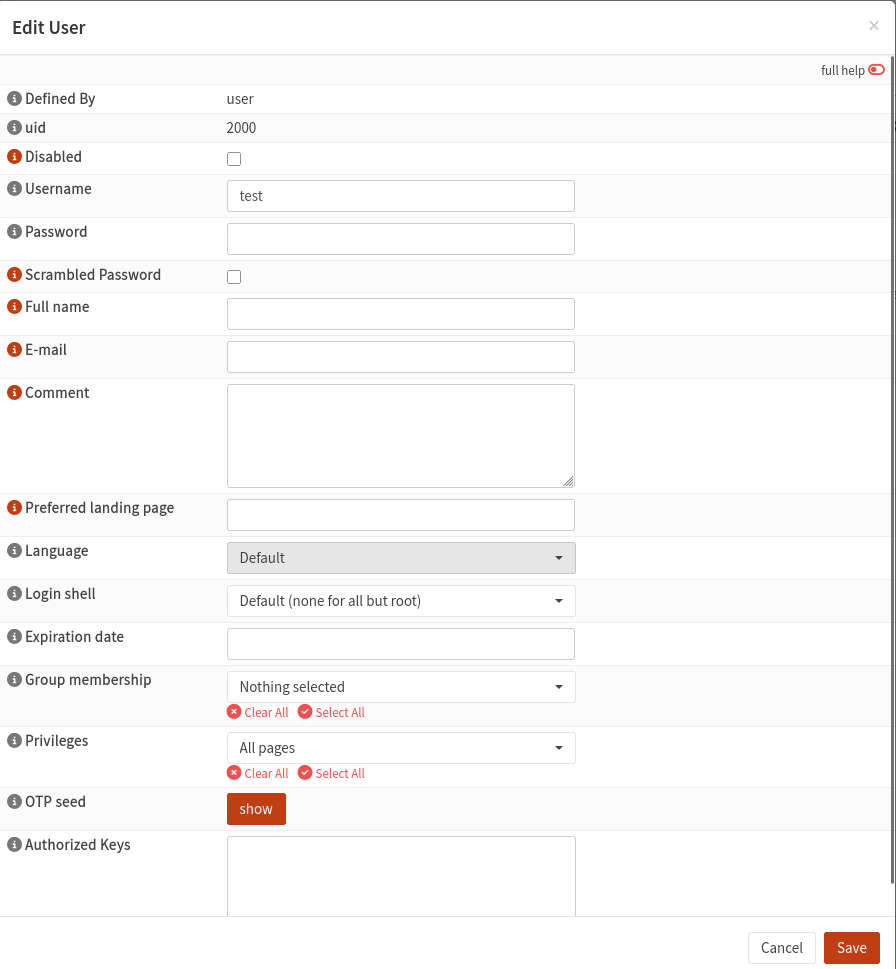Click show to reveal the OTP seed

(256, 808)
